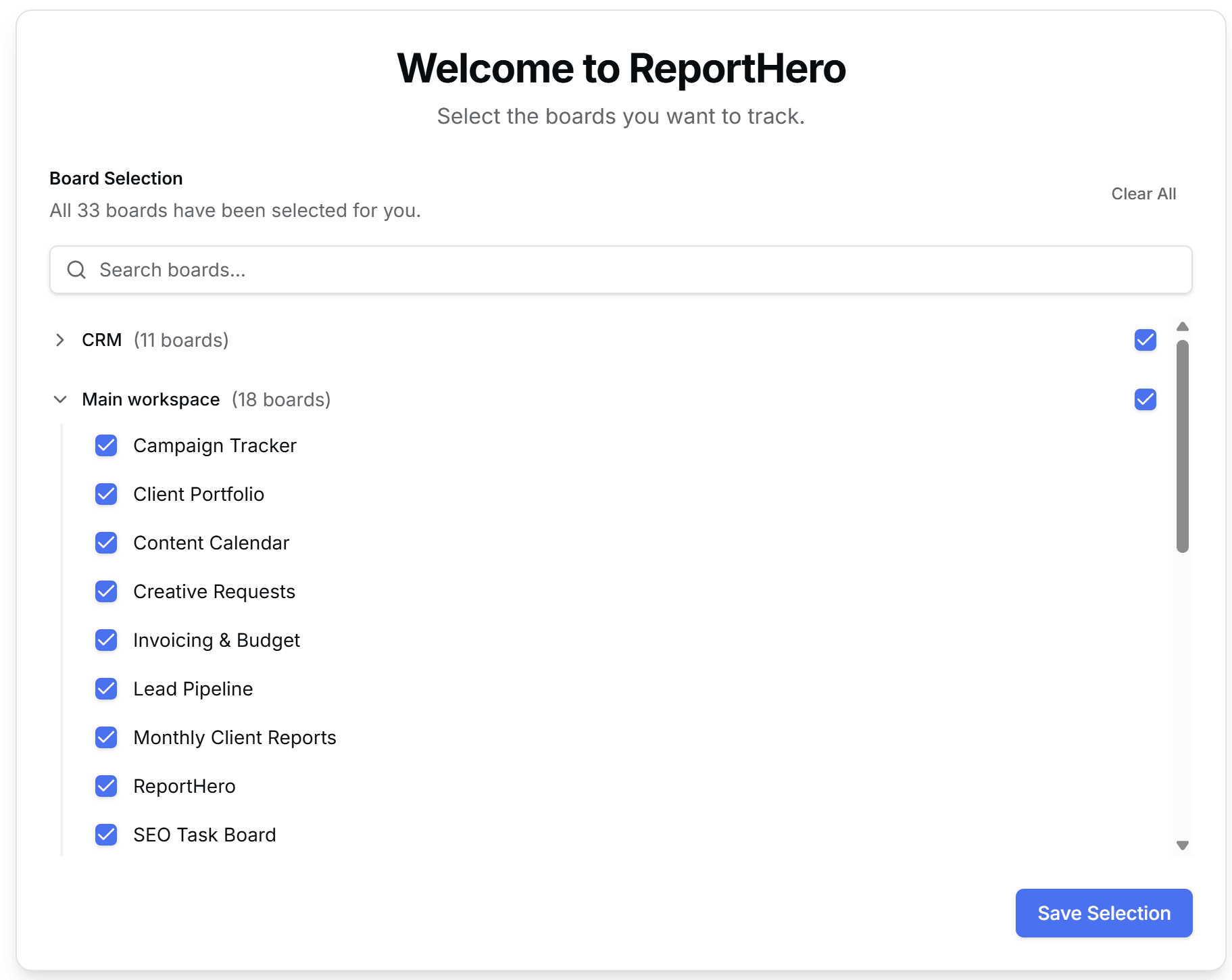The width and height of the screenshot is (1232, 980).
Task: Toggle the Main workspace group checkbox
Action: [1144, 399]
